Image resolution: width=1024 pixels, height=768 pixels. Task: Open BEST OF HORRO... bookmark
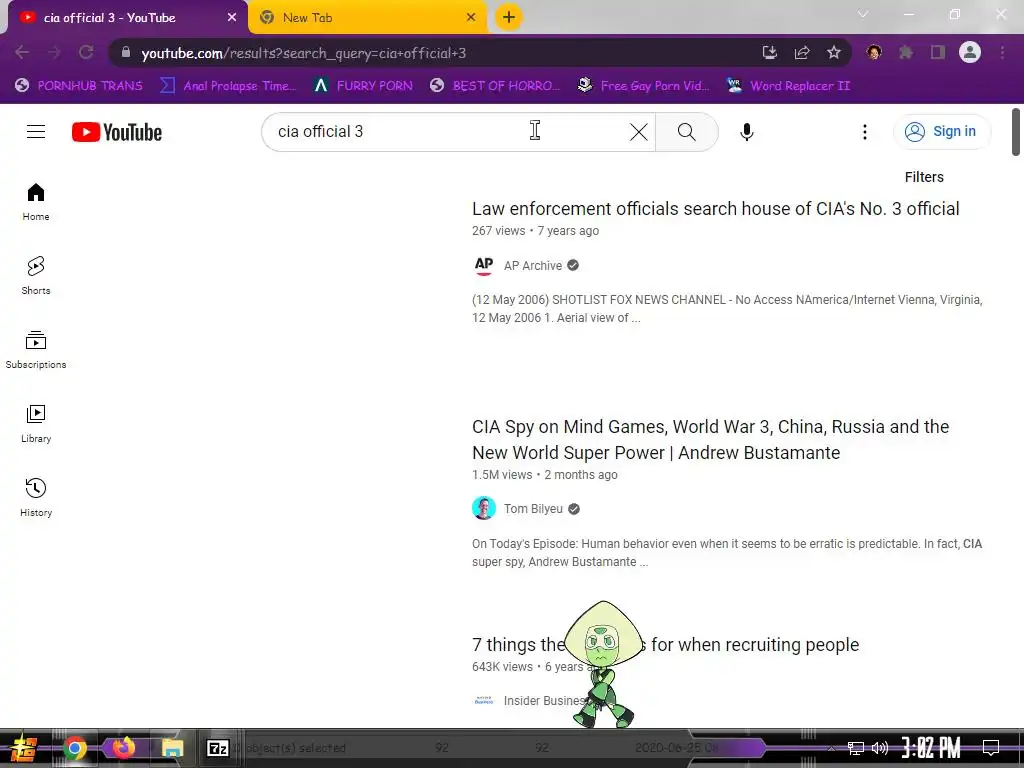pyautogui.click(x=495, y=86)
